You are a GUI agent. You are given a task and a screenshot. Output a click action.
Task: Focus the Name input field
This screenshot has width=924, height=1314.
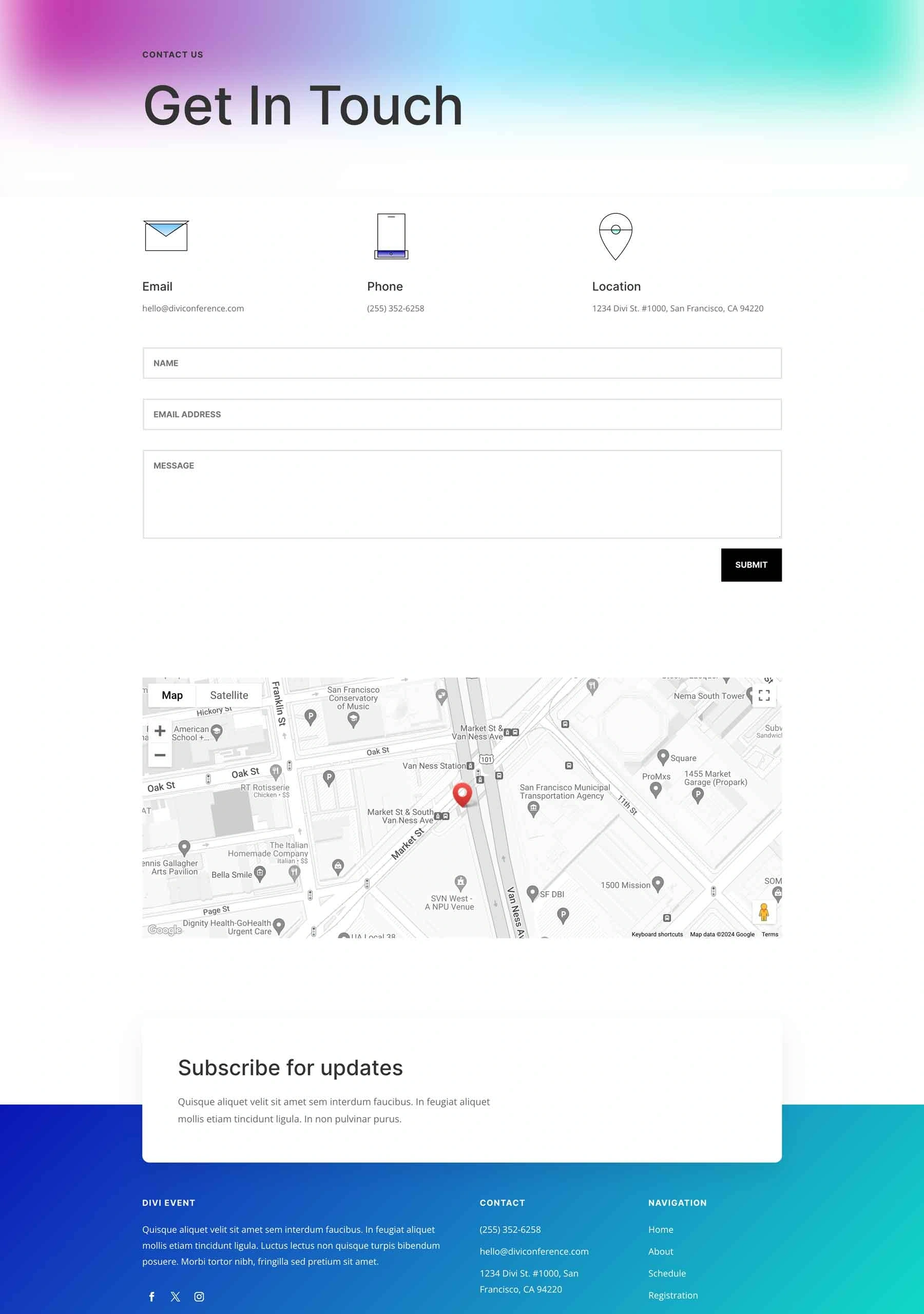click(x=461, y=363)
